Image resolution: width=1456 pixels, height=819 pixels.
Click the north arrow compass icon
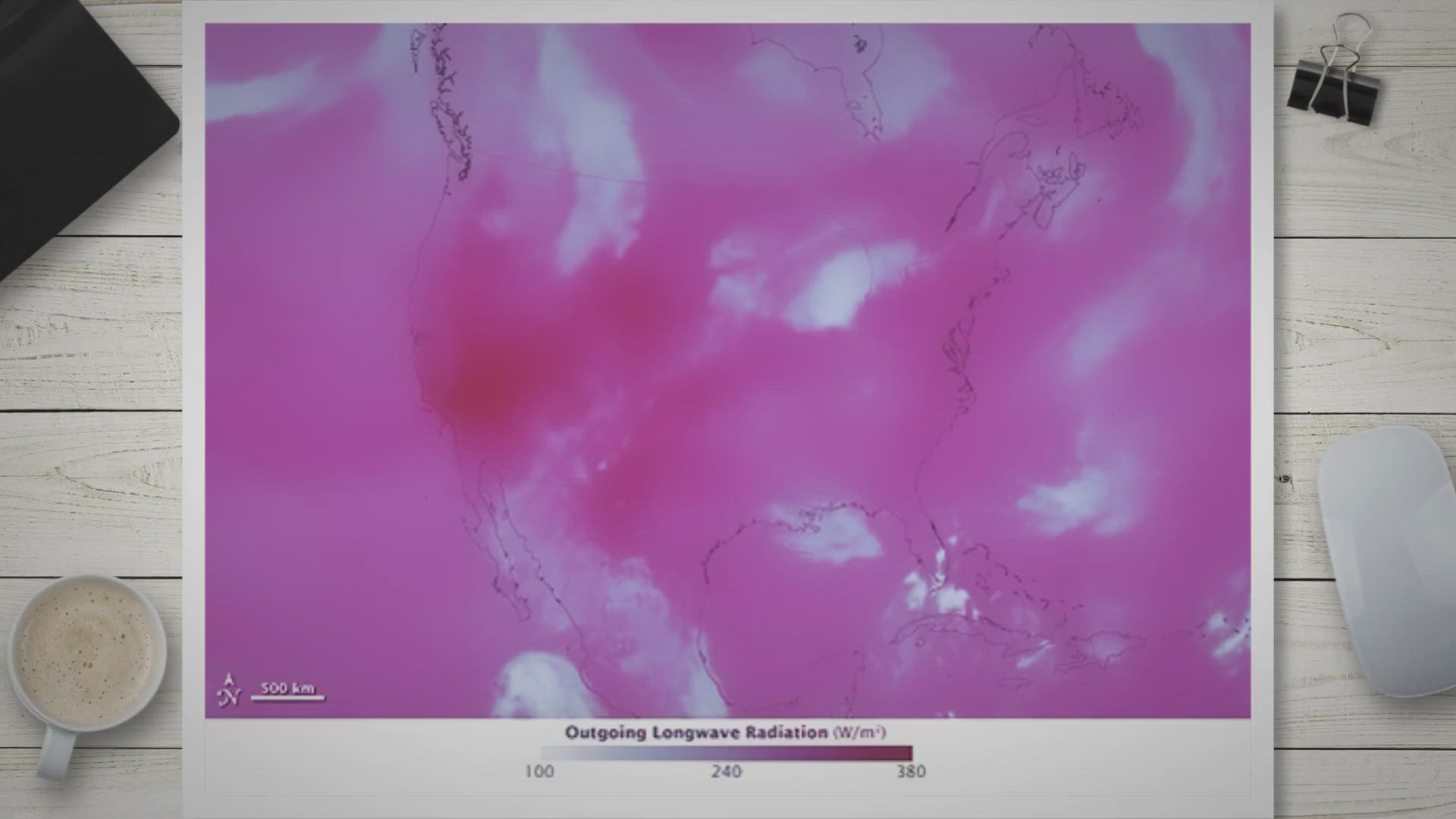[x=229, y=691]
